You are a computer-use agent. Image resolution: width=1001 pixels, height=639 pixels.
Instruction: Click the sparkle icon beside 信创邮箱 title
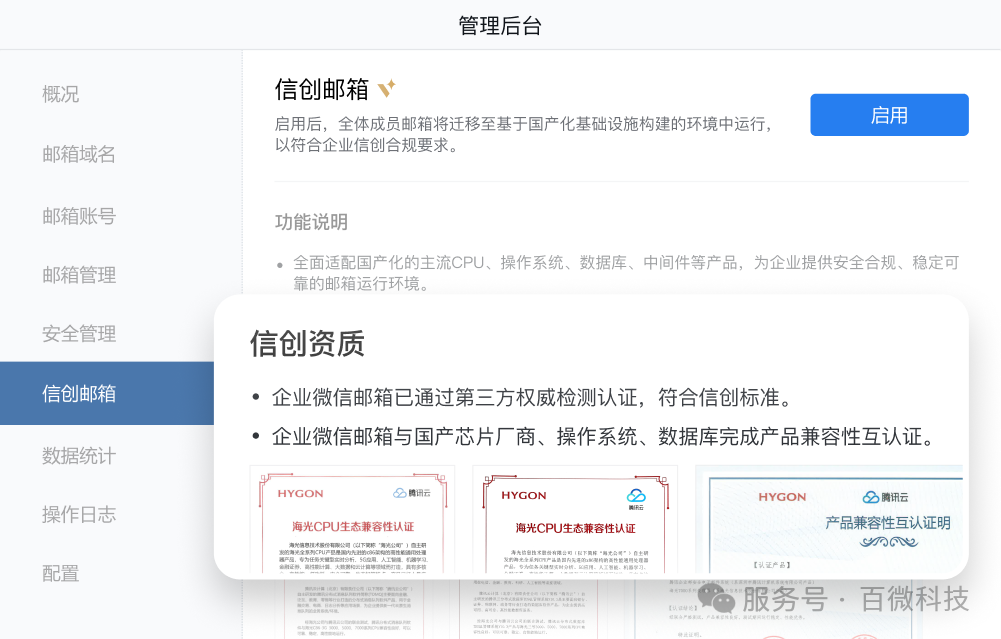click(x=386, y=87)
